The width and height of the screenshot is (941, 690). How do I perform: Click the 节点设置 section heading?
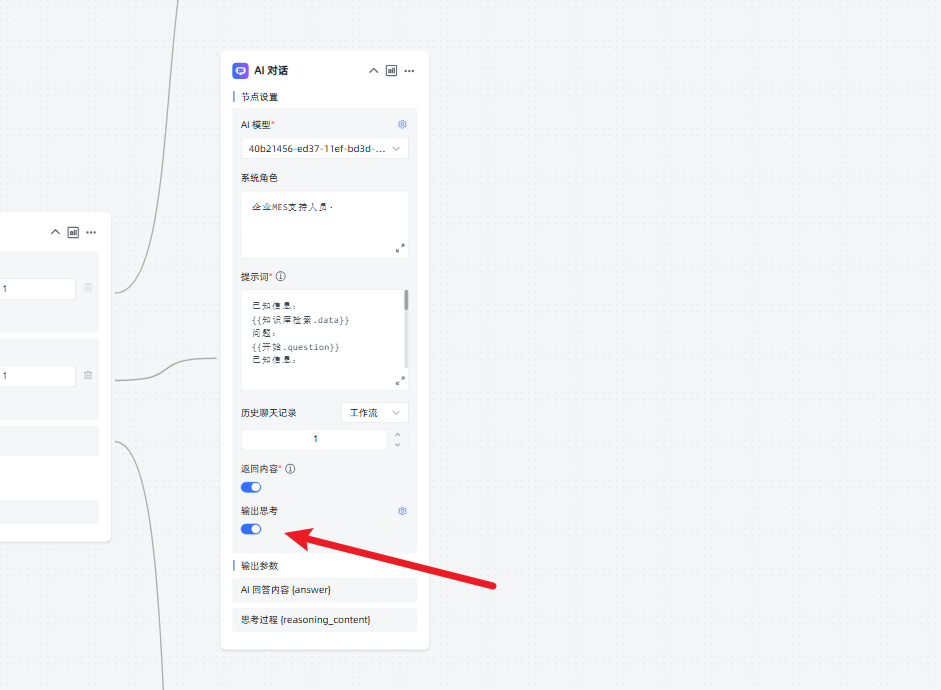coord(259,97)
